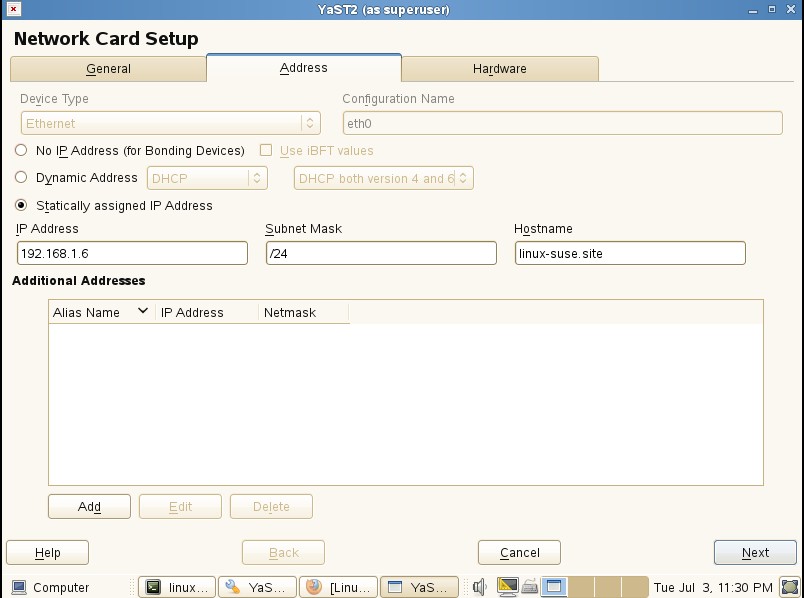
Task: Open the Help button
Action: point(48,553)
